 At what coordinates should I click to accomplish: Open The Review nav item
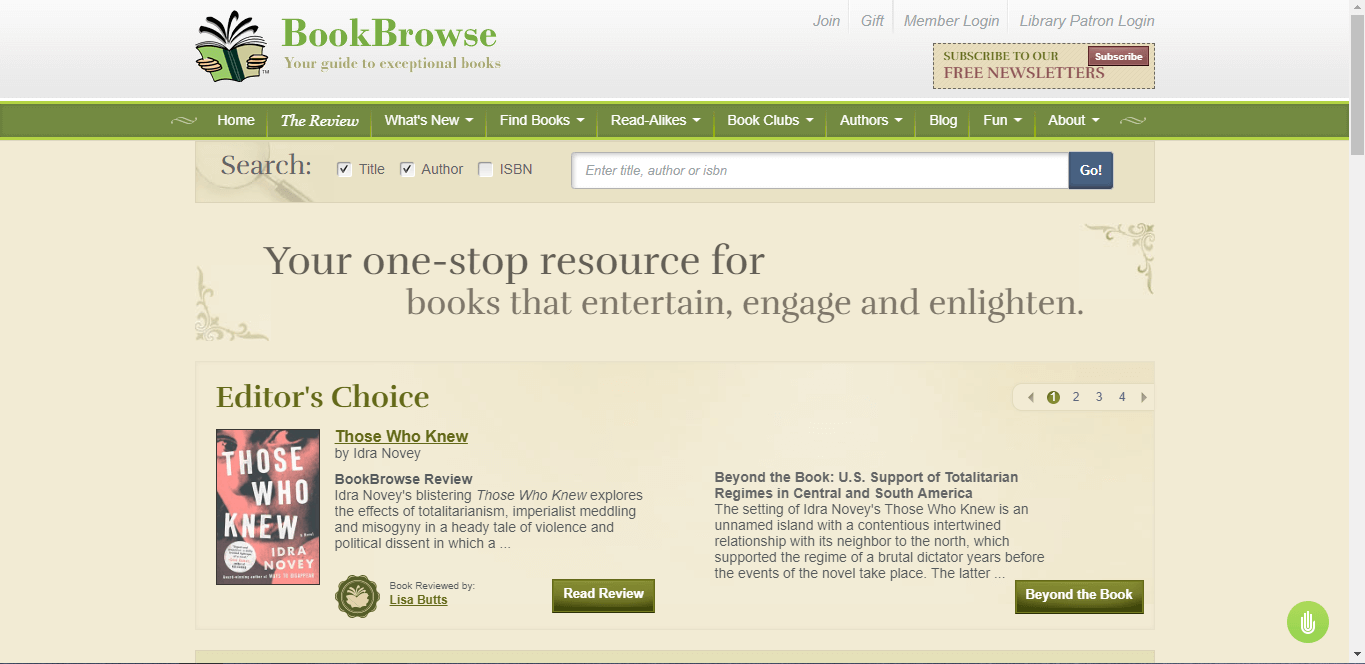[319, 120]
